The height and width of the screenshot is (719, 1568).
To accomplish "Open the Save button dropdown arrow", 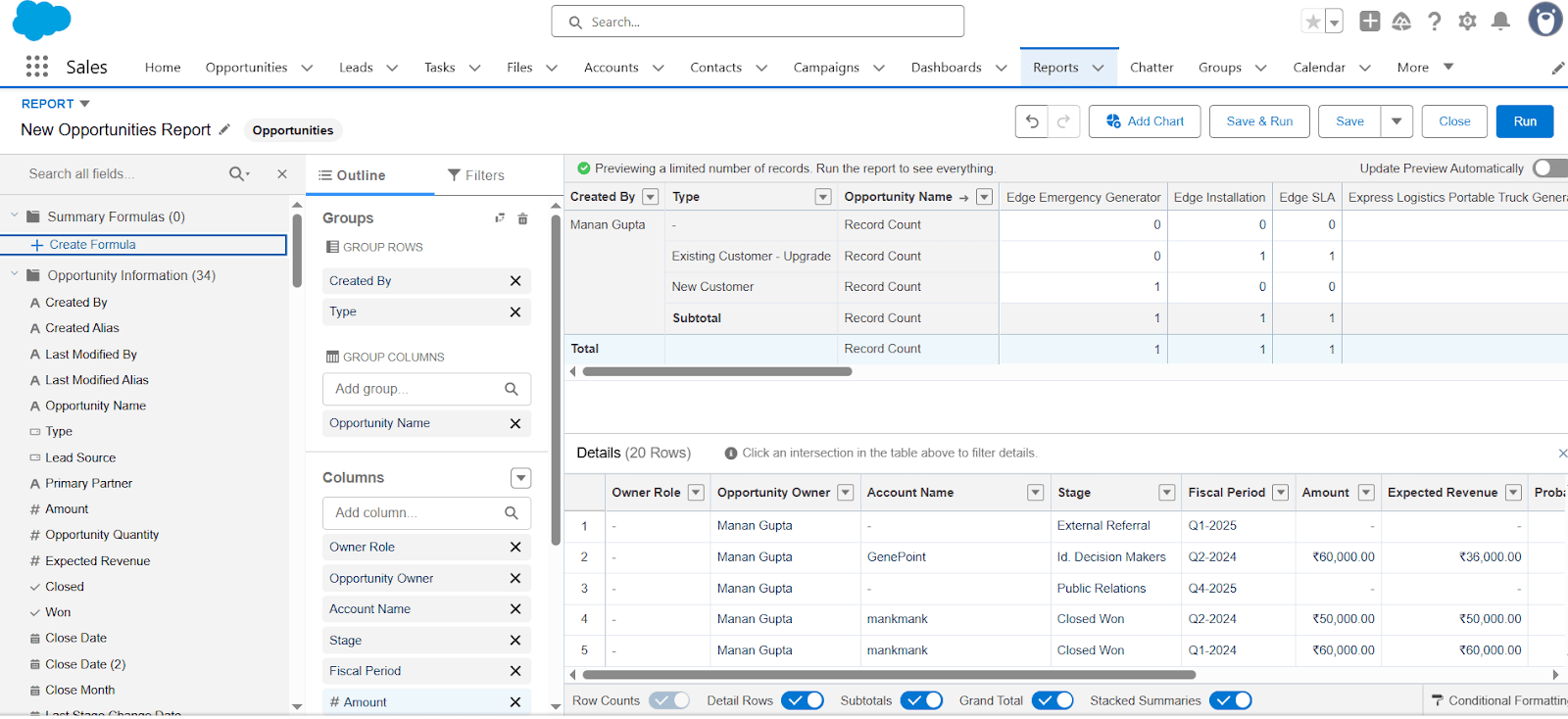I will click(x=1396, y=121).
